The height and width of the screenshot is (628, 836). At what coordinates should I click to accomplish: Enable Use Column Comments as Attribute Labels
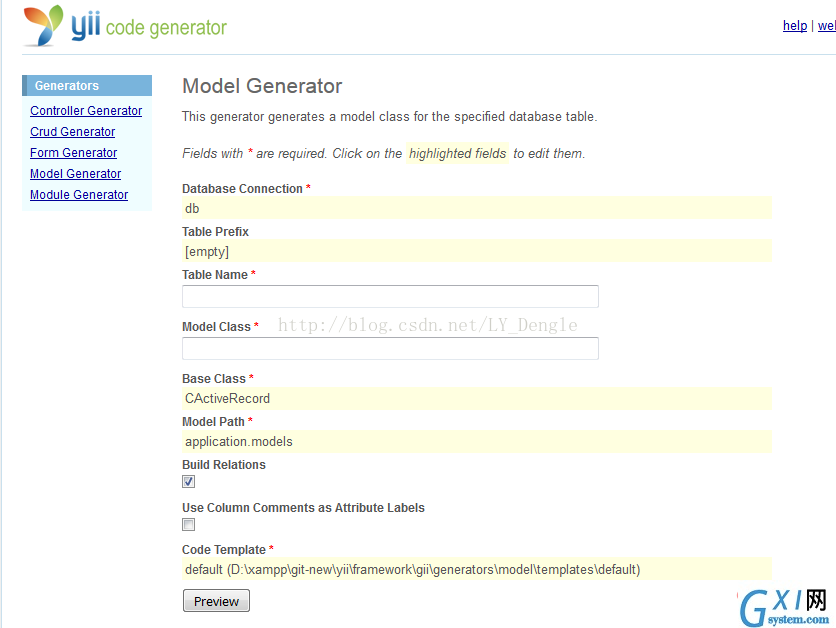pos(188,525)
